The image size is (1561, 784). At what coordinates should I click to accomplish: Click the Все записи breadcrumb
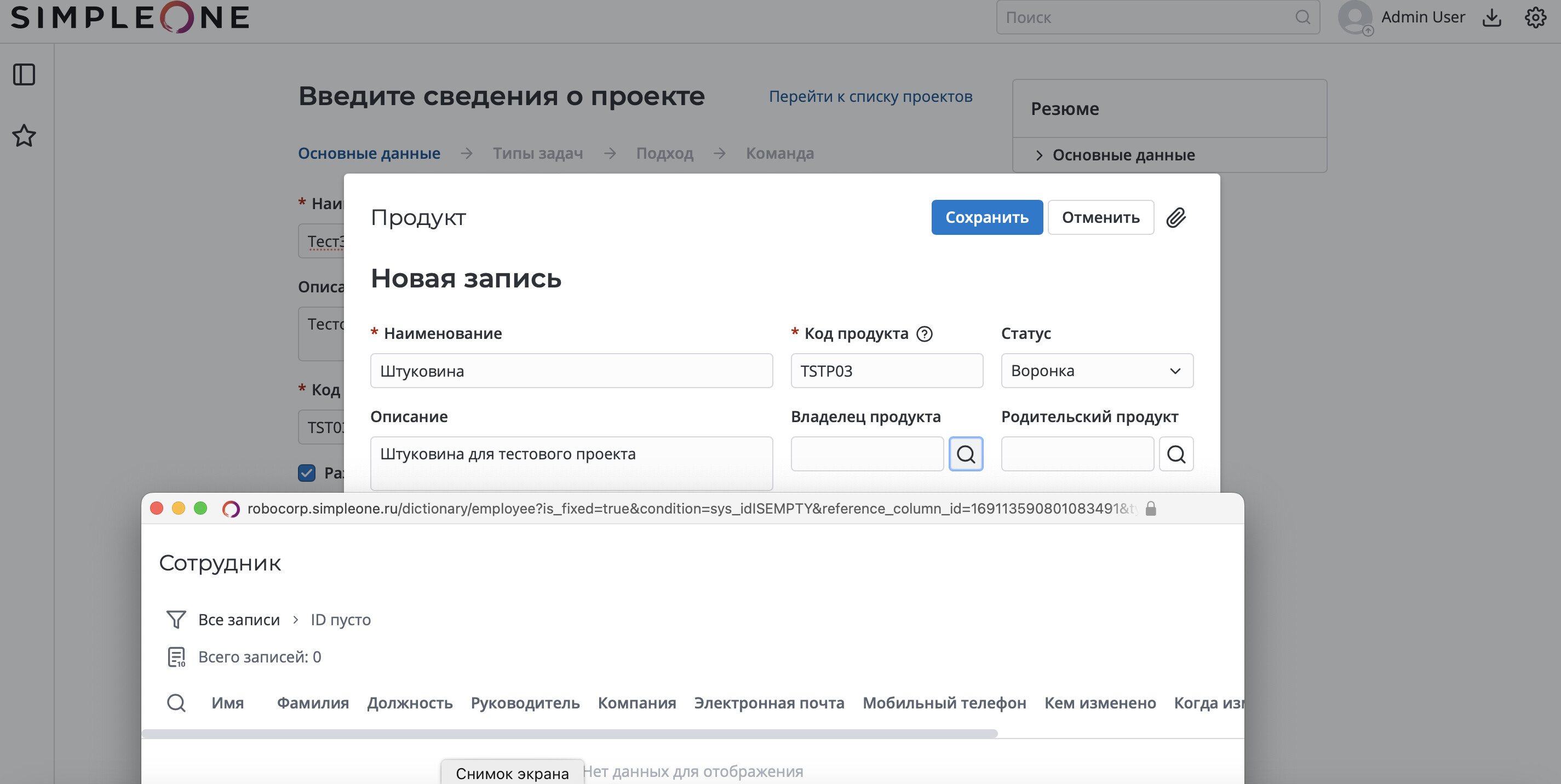[x=239, y=620]
